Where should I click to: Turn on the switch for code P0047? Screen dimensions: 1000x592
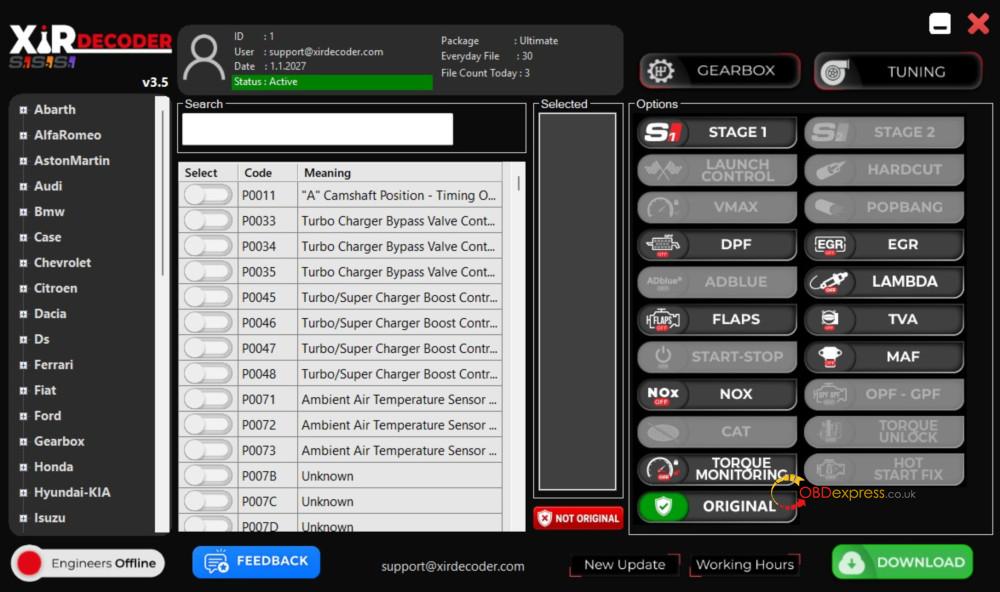pyautogui.click(x=208, y=348)
